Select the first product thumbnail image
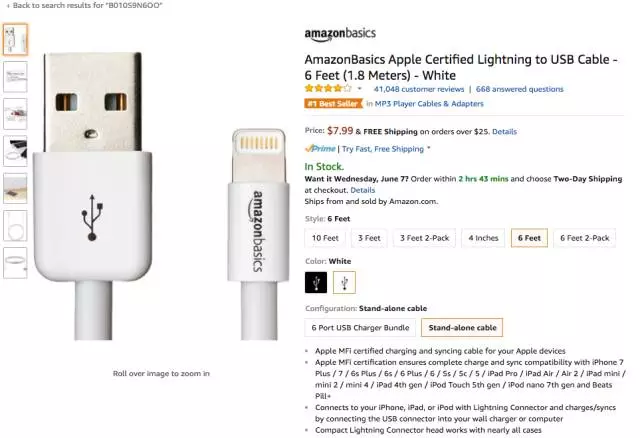Image resolution: width=640 pixels, height=438 pixels. (x=15, y=40)
